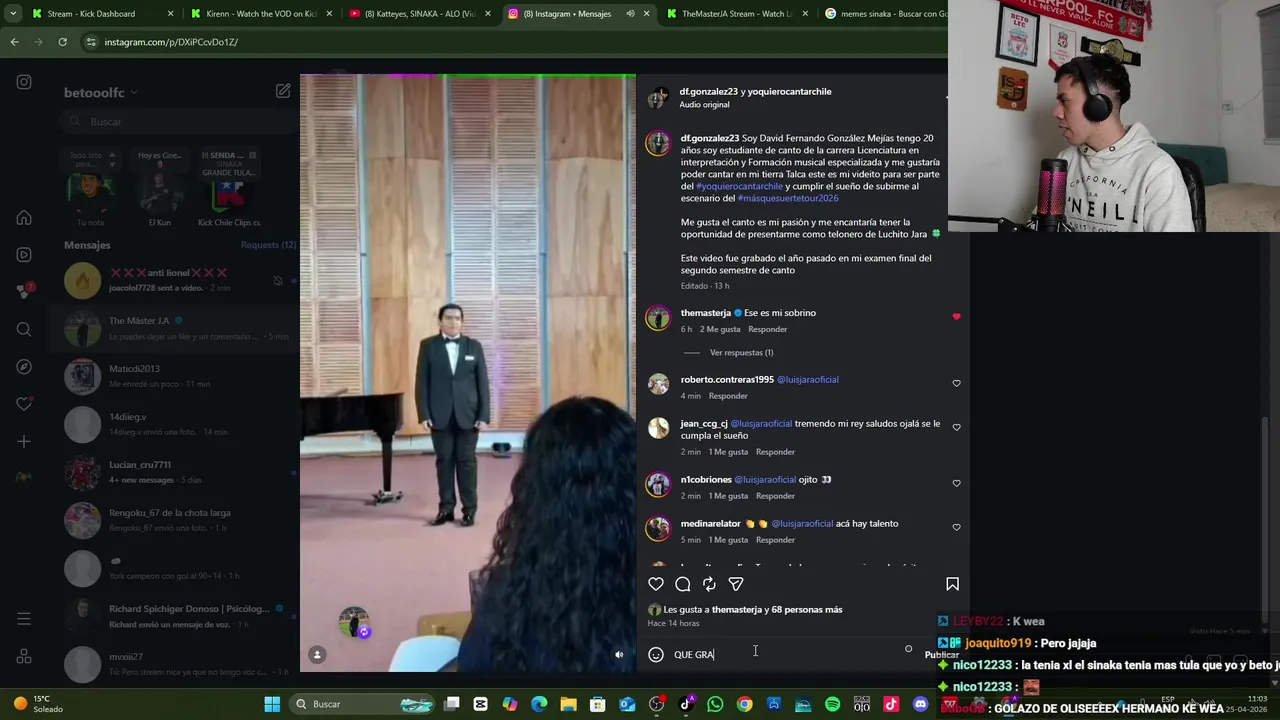The height and width of the screenshot is (720, 1280).
Task: Reload the page with the refresh button
Action: [x=62, y=42]
